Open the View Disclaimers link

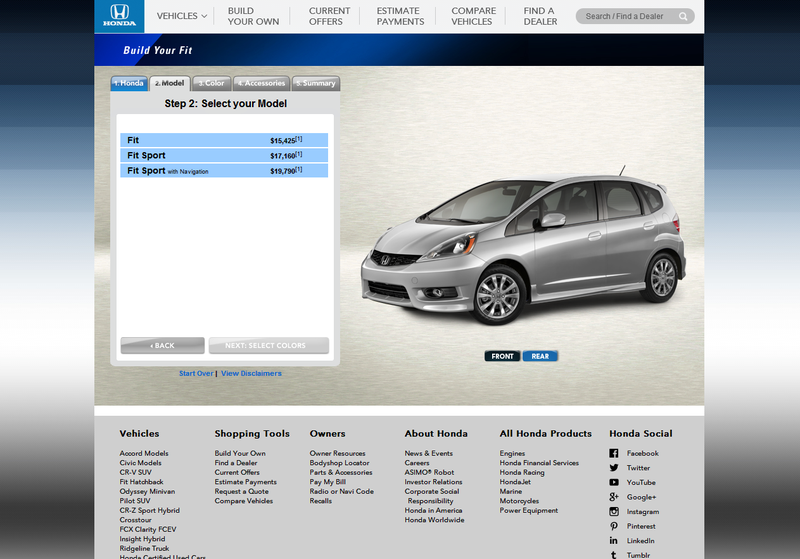[251, 373]
